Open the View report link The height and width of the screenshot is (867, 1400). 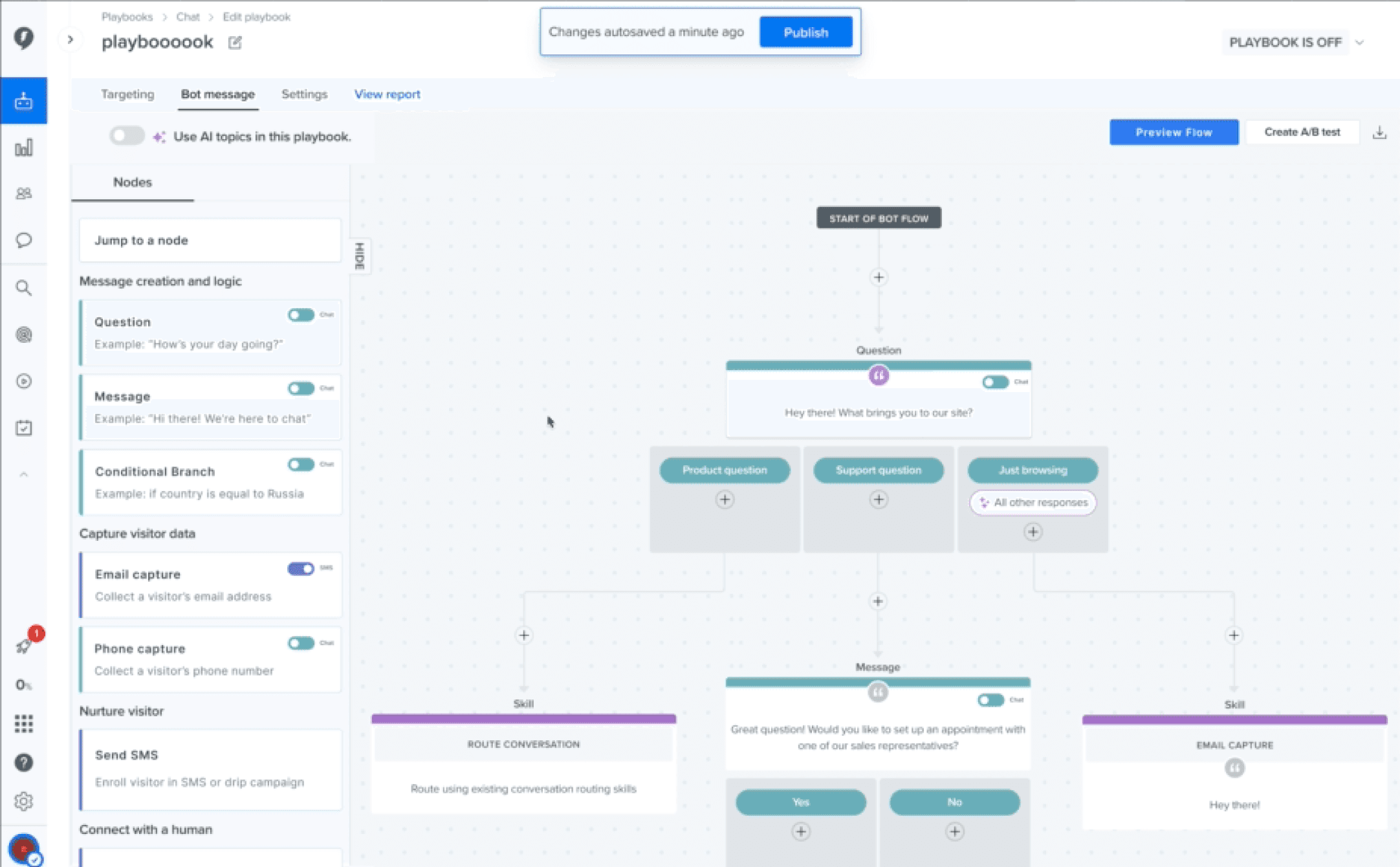(x=387, y=94)
